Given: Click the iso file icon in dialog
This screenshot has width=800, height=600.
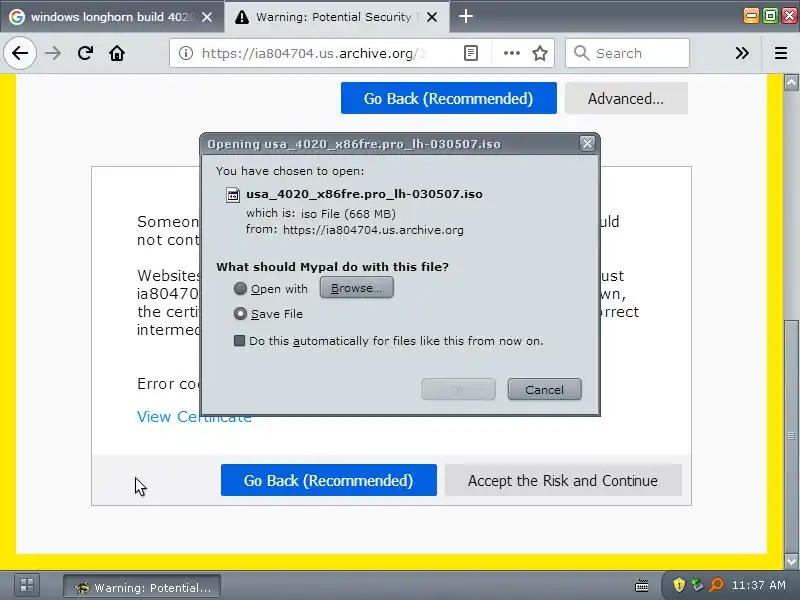Looking at the screenshot, I should (233, 194).
